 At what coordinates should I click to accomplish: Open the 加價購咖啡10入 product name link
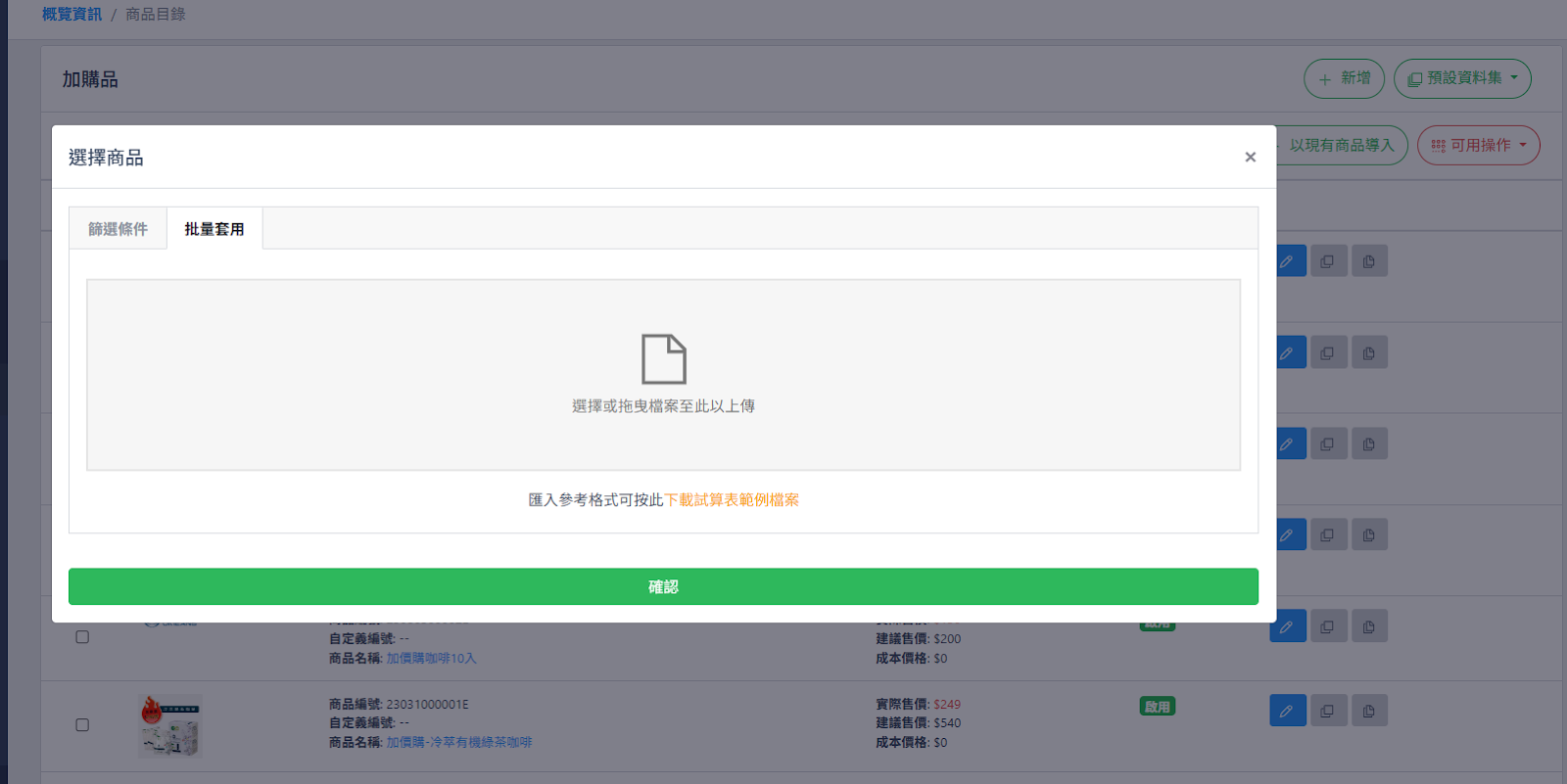pyautogui.click(x=431, y=659)
